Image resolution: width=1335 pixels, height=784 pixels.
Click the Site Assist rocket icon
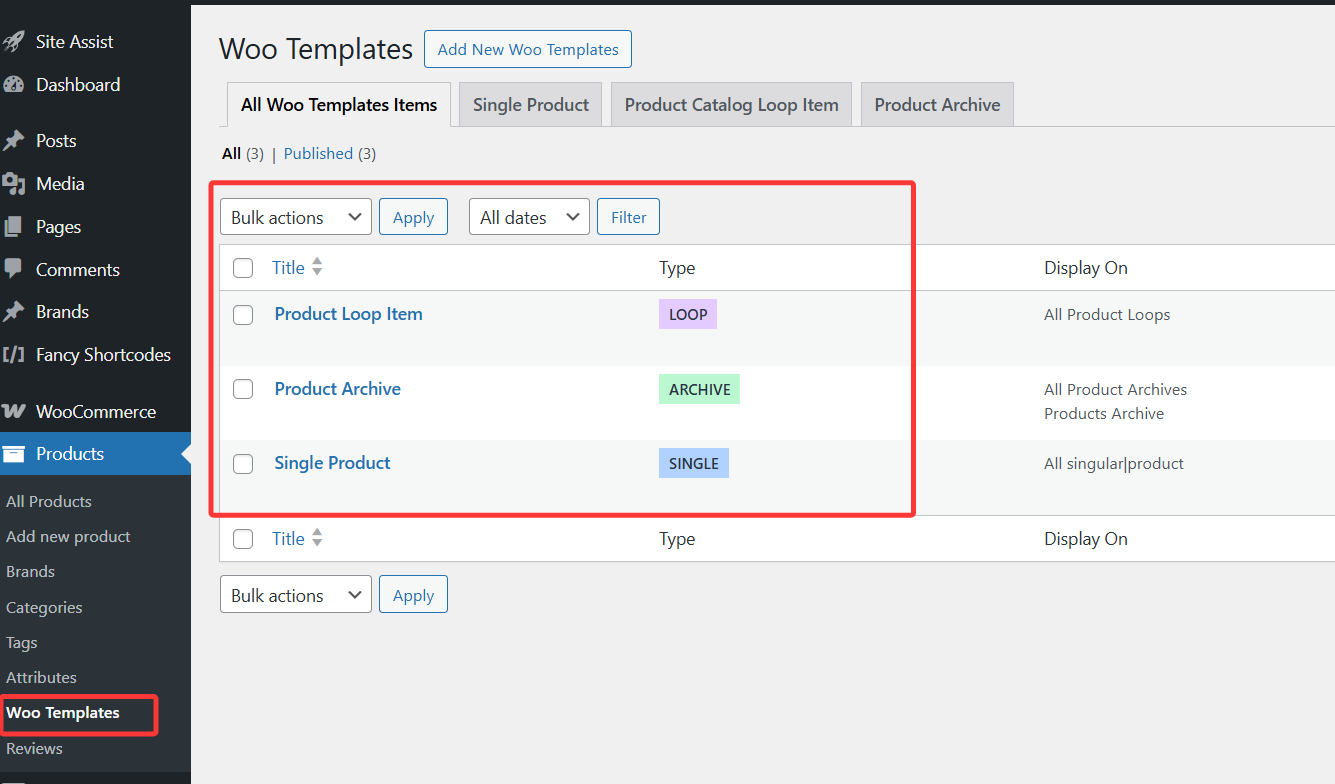(13, 42)
